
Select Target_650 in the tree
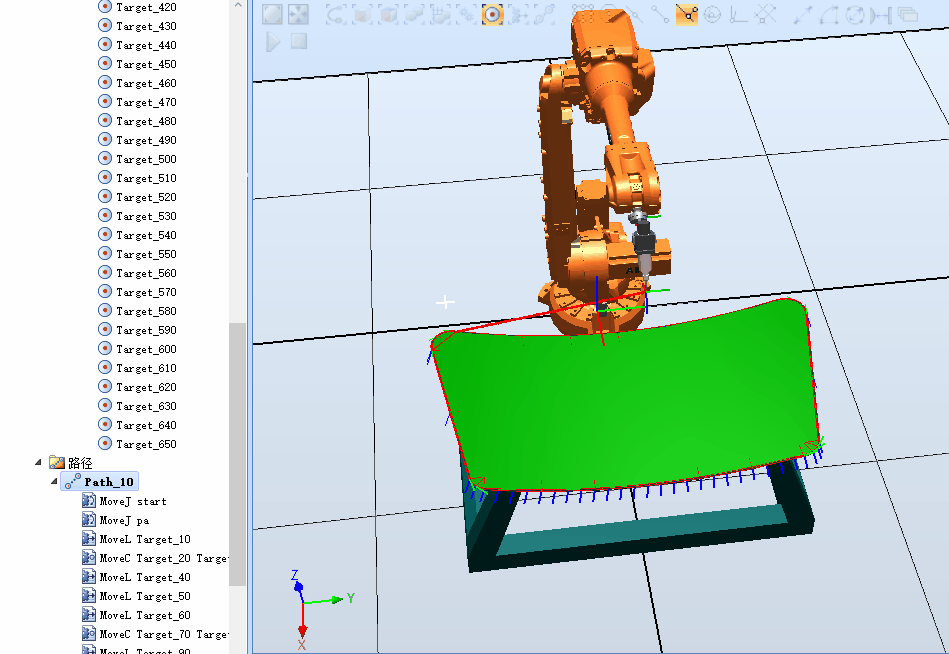point(146,443)
